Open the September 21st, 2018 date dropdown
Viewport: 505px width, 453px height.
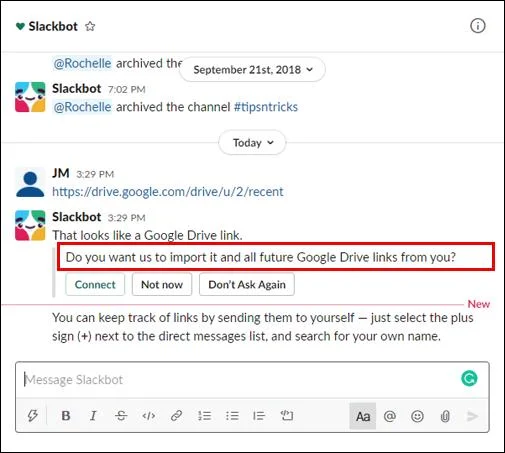(x=252, y=69)
